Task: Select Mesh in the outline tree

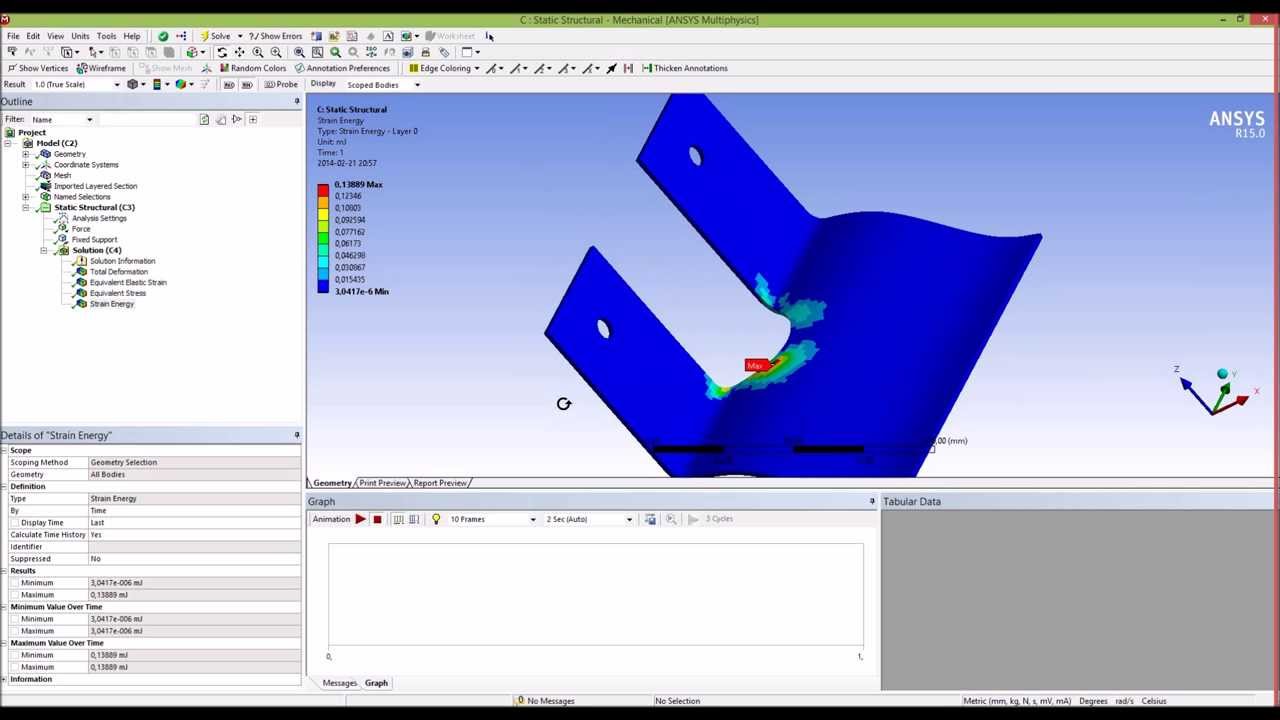Action: click(x=62, y=175)
